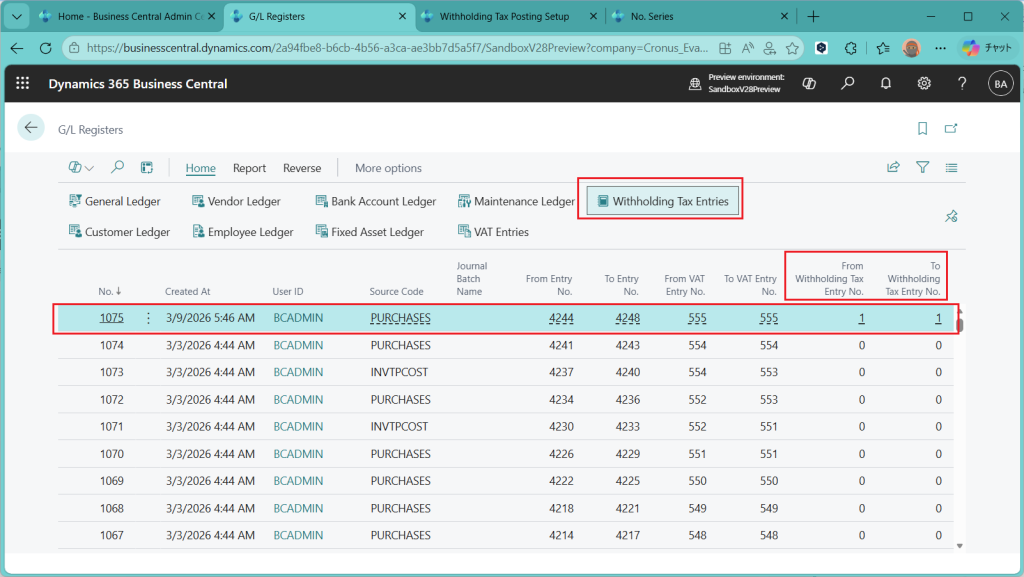Open the Report menu
Screen dimensions: 1024x577
(x=249, y=168)
